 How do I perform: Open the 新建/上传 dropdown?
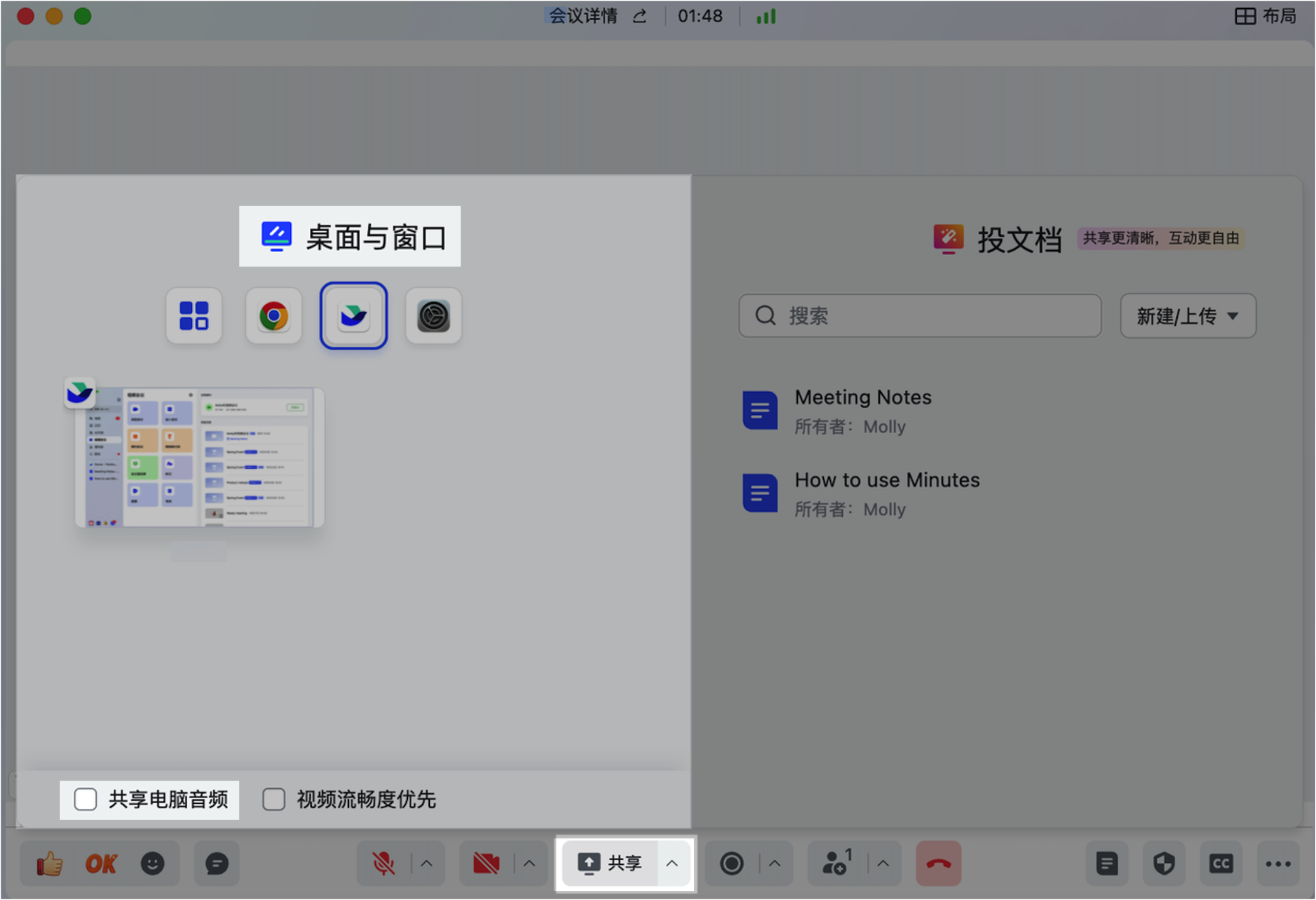(x=1187, y=316)
